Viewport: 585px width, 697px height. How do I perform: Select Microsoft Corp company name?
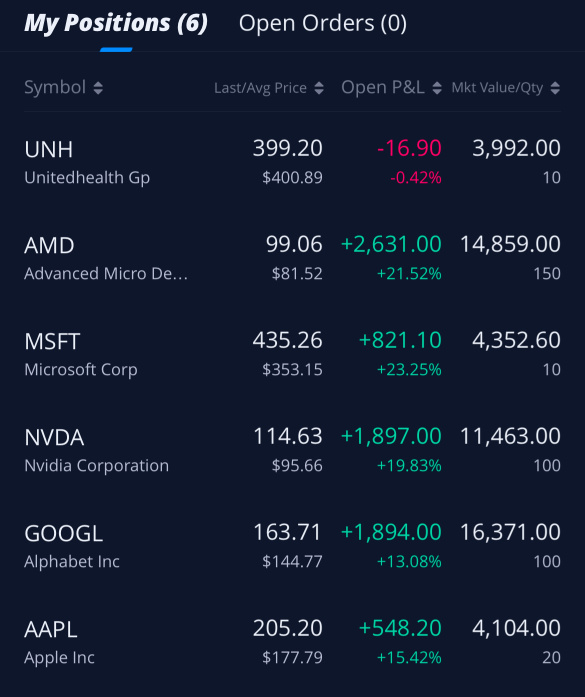click(81, 370)
